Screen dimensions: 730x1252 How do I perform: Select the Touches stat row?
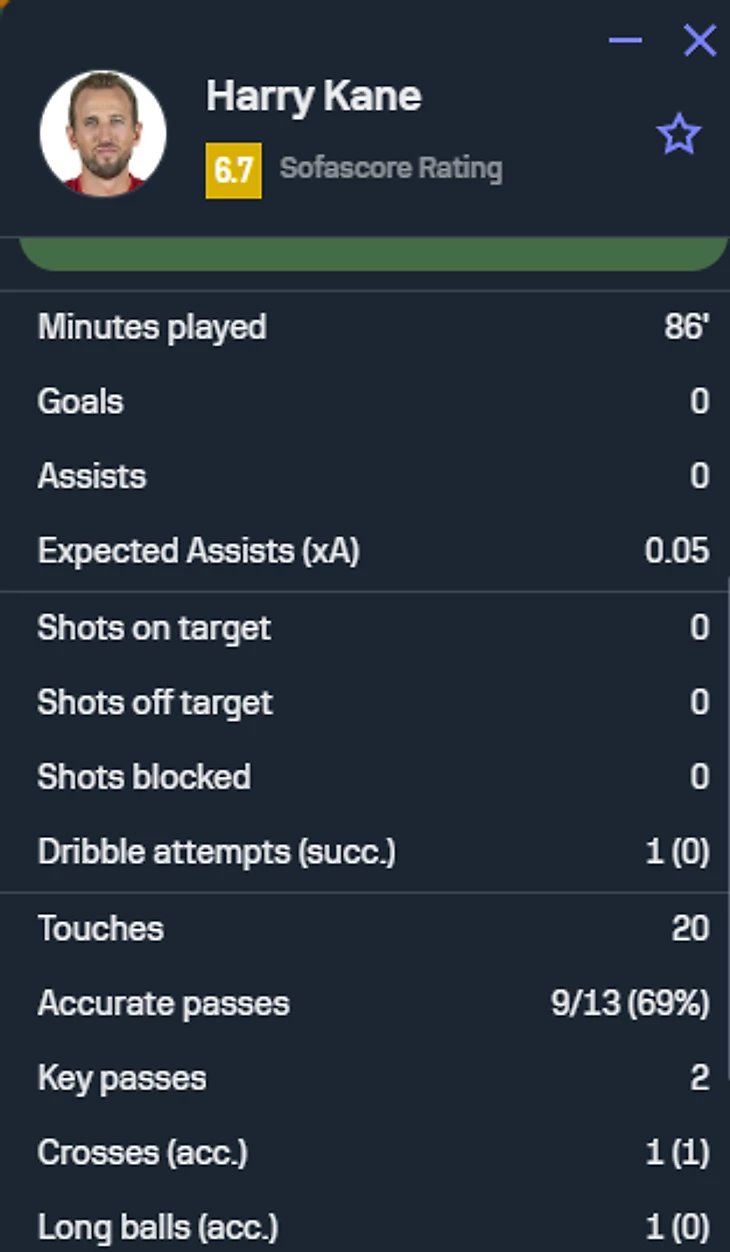tap(365, 928)
